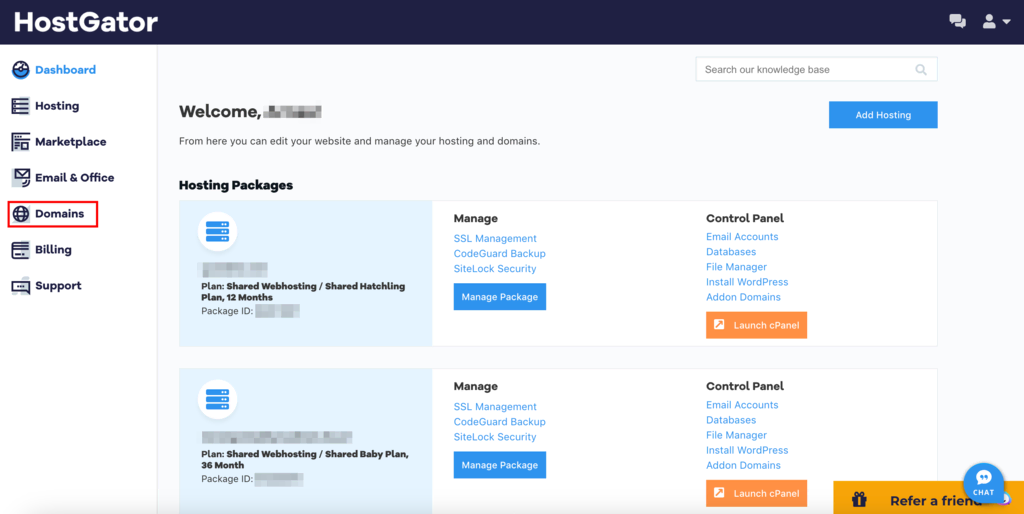Open the chat messages icon in header
Viewport: 1024px width, 514px height.
(957, 22)
